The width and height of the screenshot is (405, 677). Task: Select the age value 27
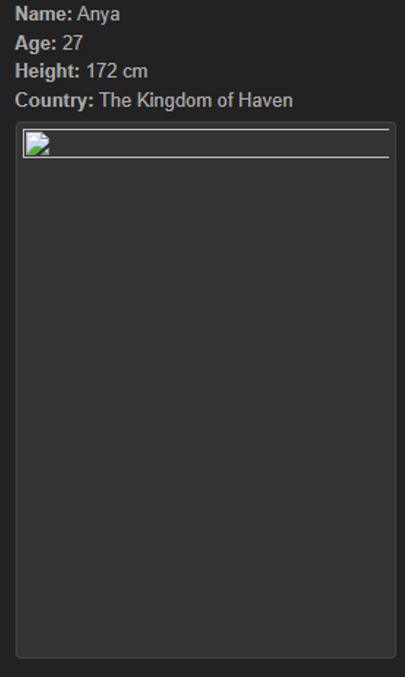72,43
